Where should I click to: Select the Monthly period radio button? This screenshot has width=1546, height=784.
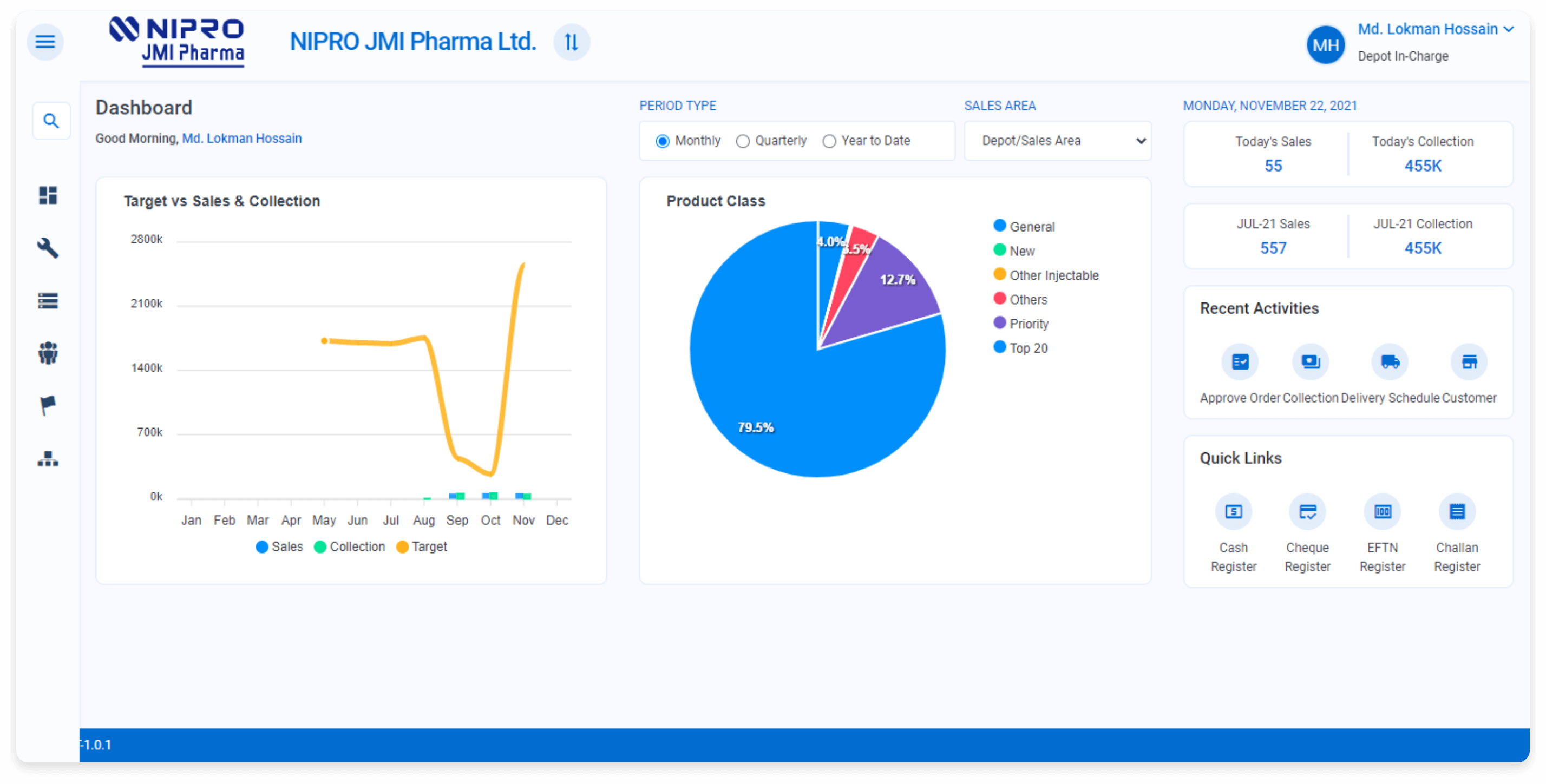(x=663, y=141)
